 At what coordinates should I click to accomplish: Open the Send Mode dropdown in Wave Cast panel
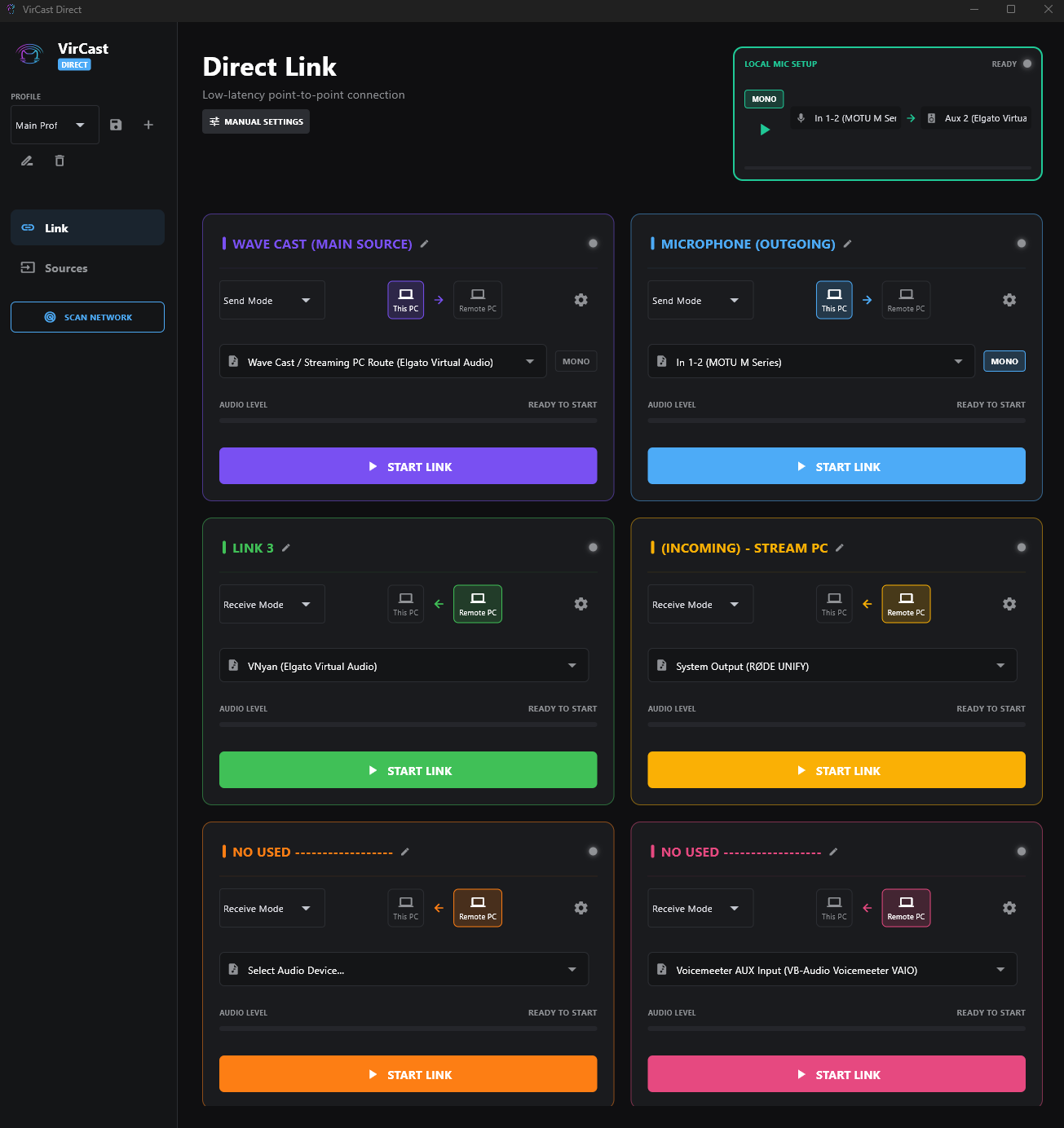click(272, 300)
